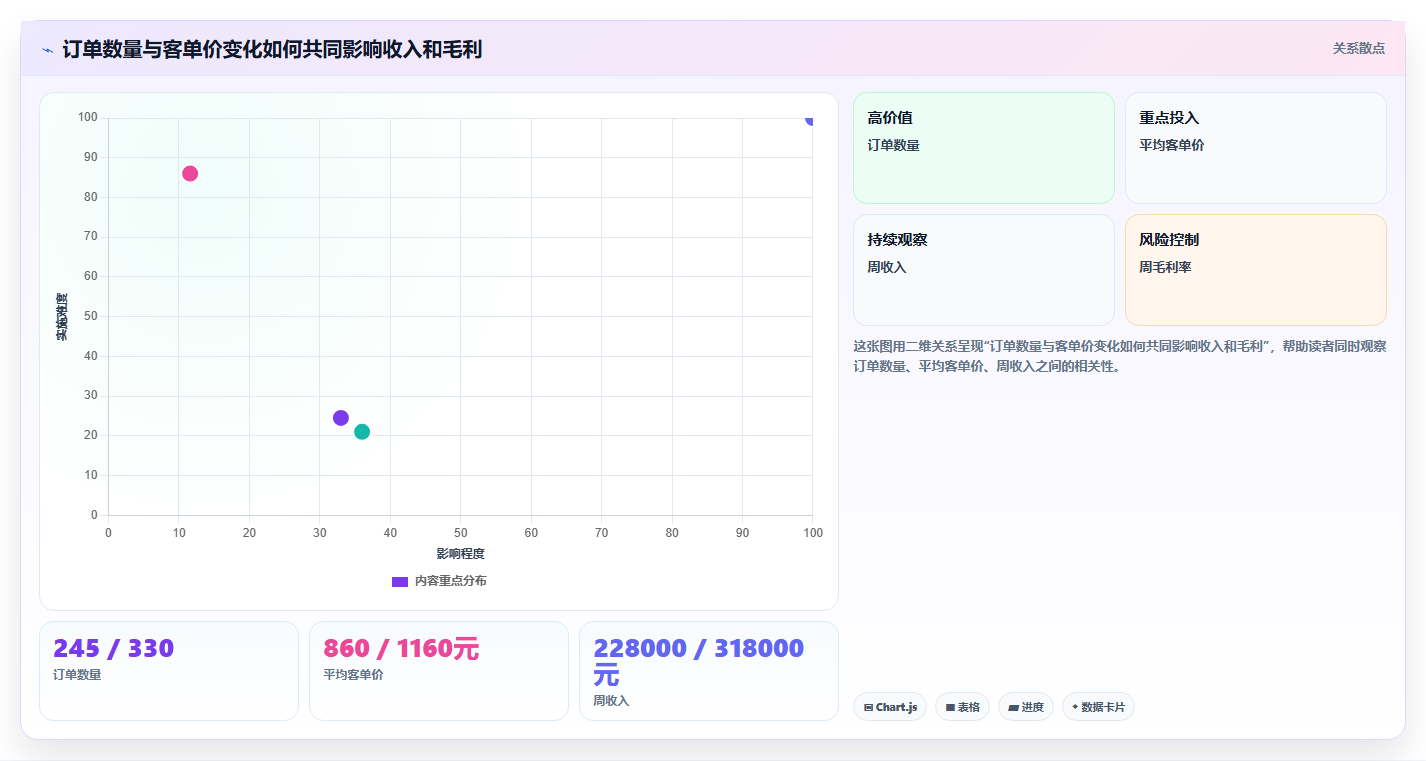Select the 数据卡片 tag chip

1098,707
